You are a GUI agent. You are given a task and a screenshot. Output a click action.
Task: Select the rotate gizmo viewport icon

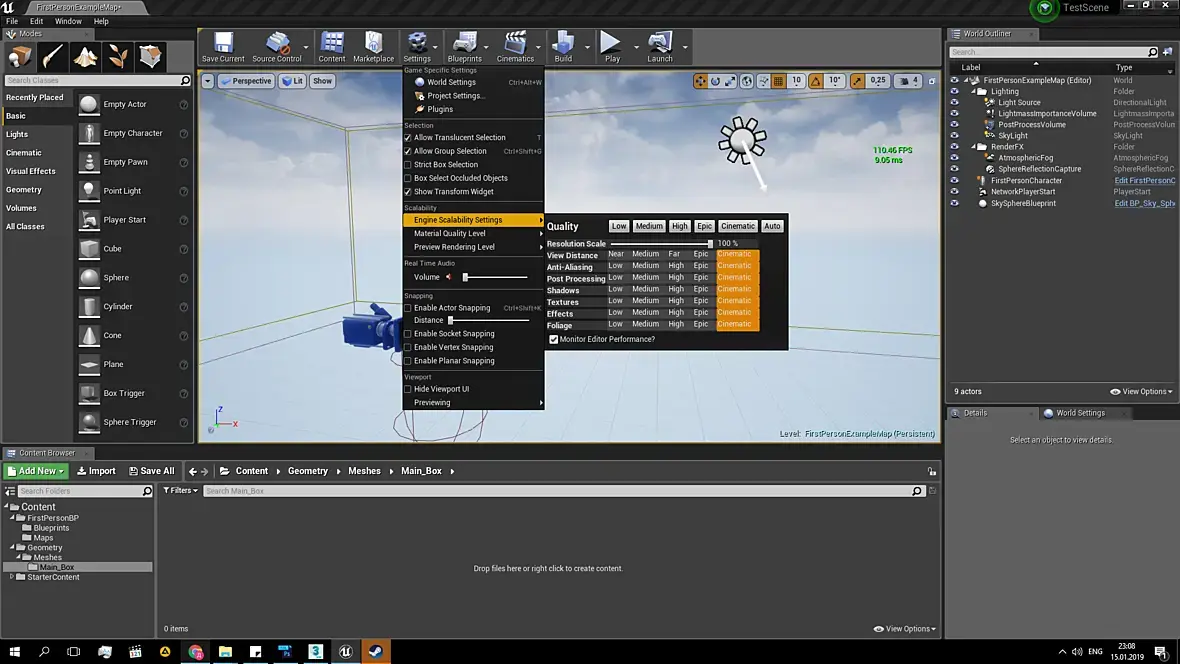coord(715,81)
